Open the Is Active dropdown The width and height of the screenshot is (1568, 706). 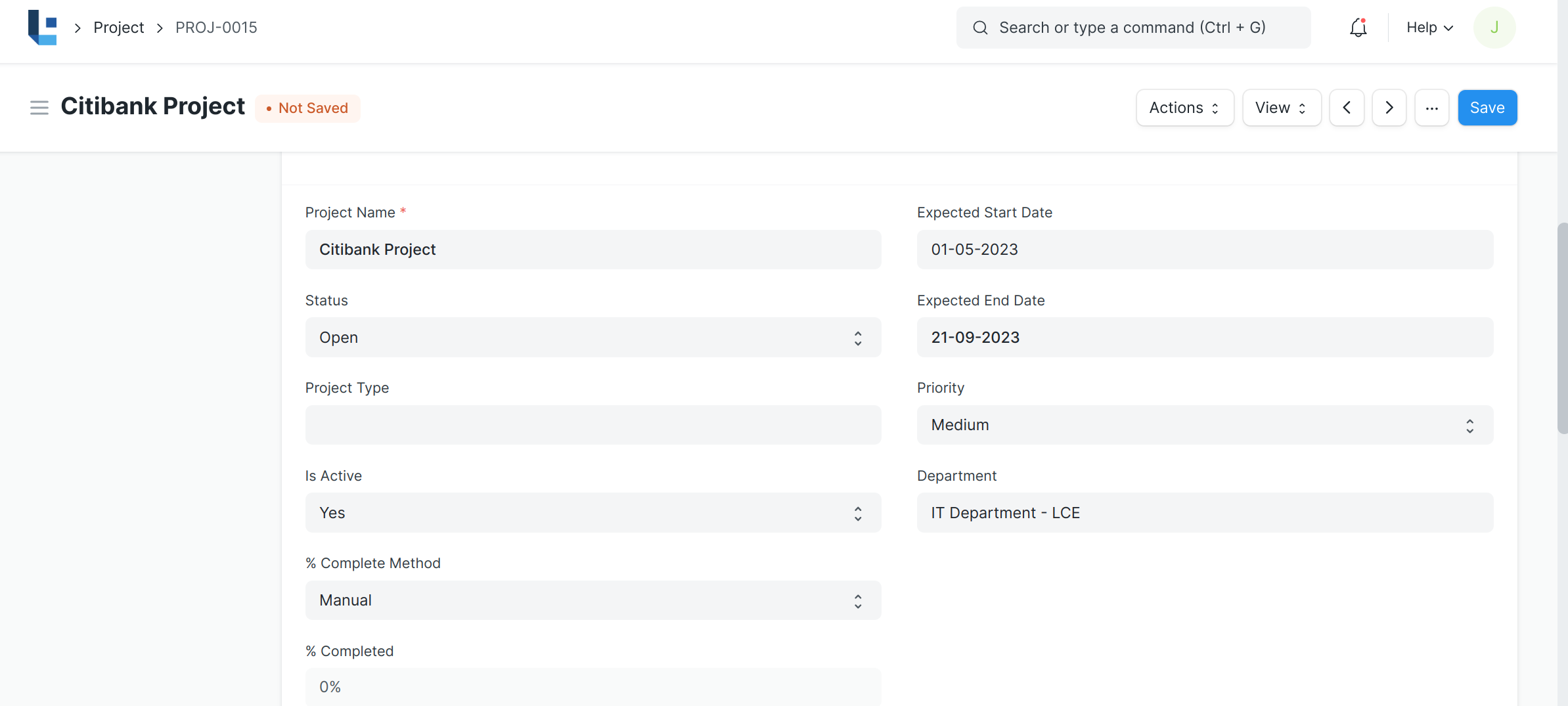click(593, 513)
